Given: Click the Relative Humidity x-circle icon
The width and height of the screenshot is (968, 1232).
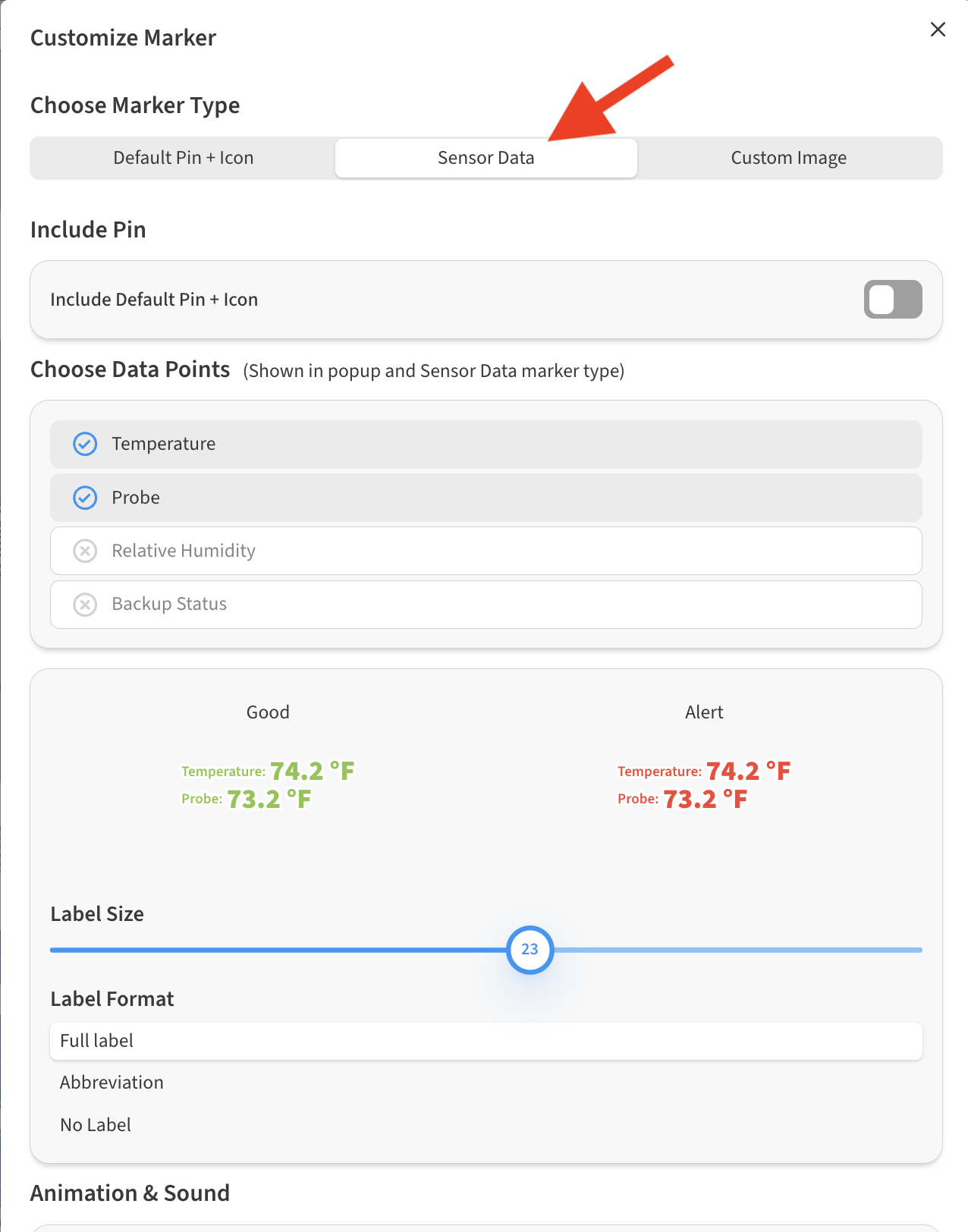Looking at the screenshot, I should click(85, 551).
